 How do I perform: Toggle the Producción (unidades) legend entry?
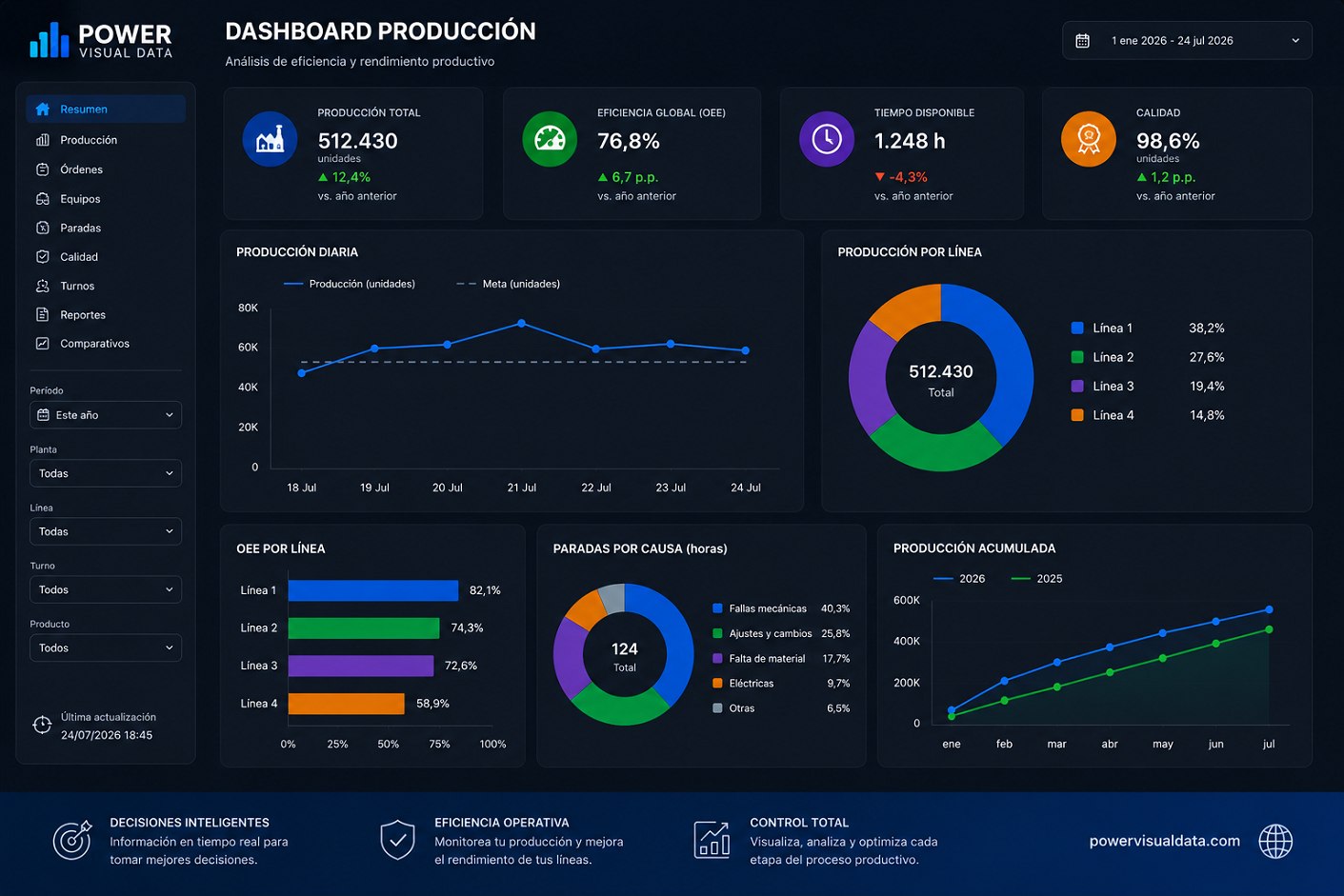click(350, 284)
